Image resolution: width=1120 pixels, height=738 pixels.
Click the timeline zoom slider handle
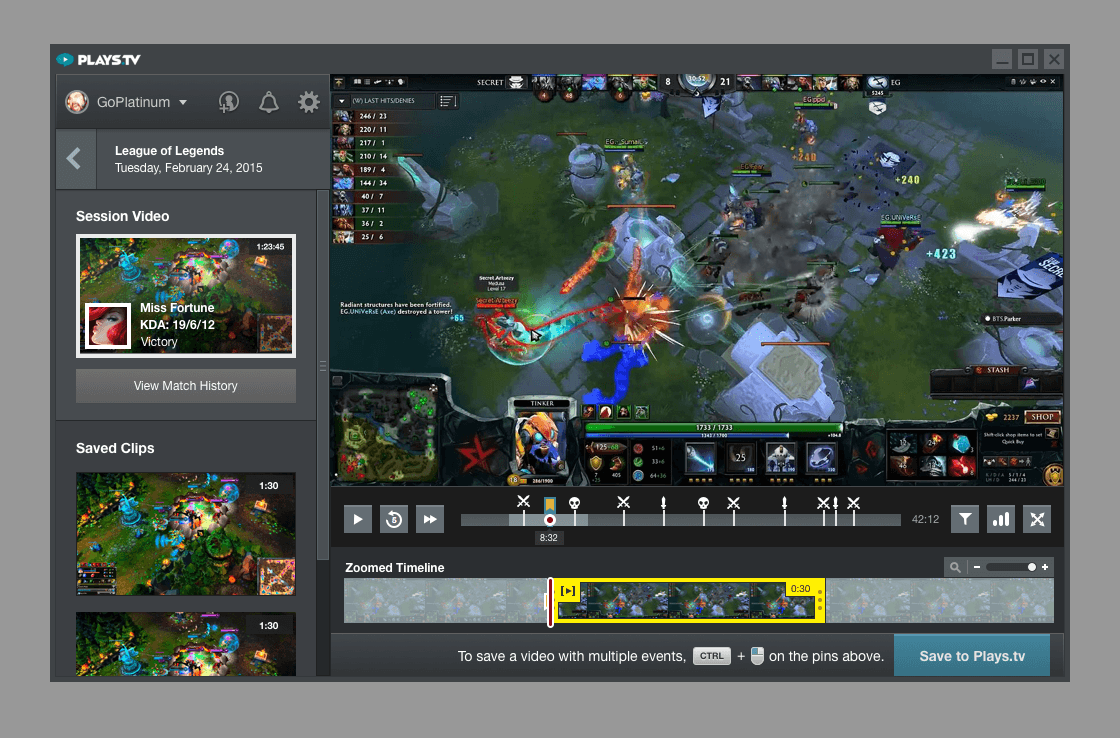1031,567
